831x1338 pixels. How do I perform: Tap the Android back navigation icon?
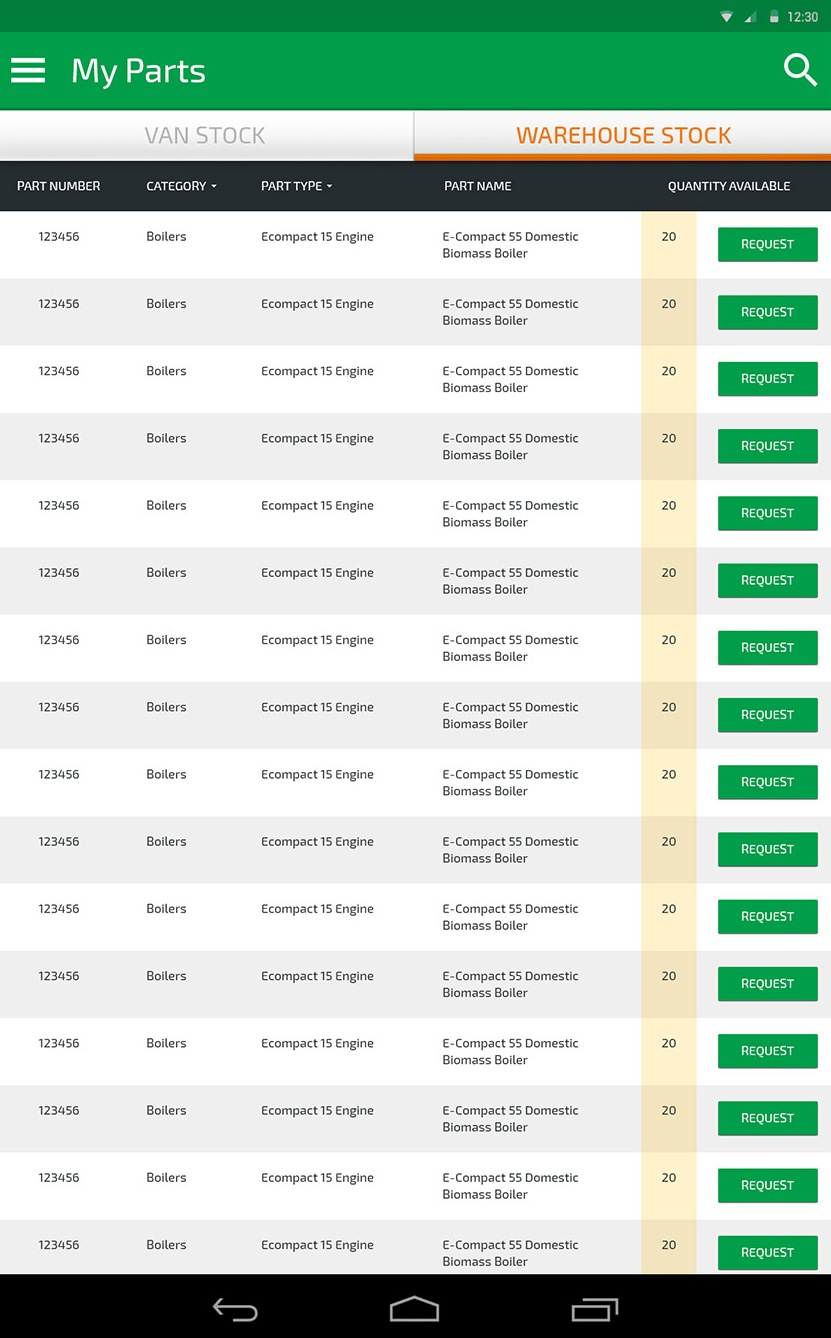pyautogui.click(x=235, y=1309)
